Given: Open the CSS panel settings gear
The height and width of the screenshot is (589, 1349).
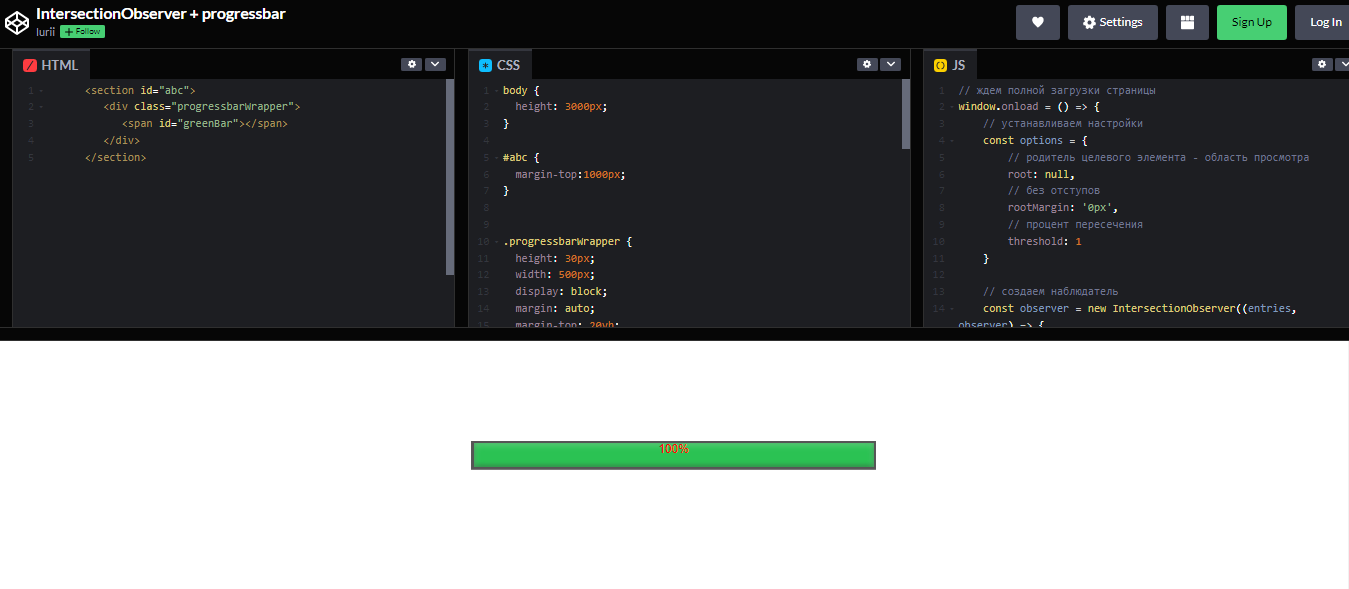Looking at the screenshot, I should (x=867, y=64).
